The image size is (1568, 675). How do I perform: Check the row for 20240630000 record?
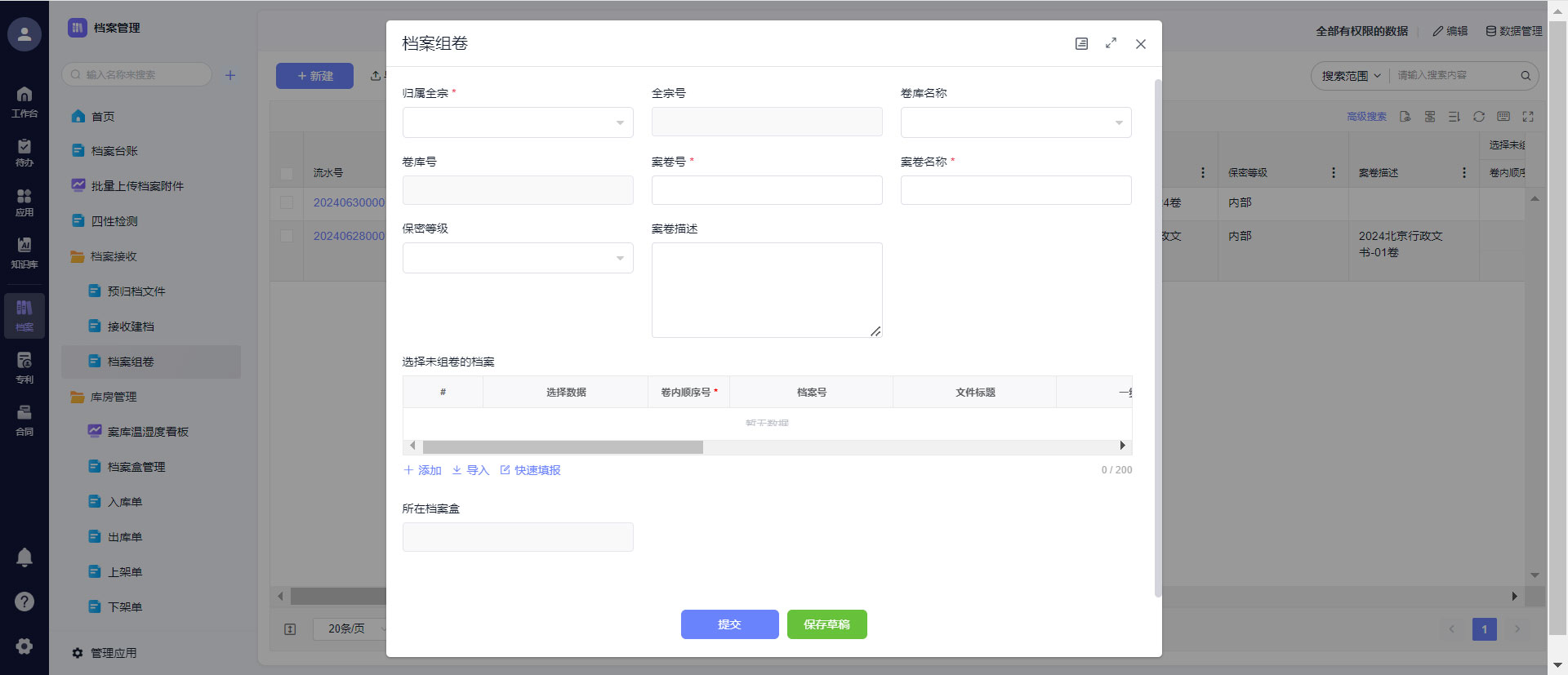[287, 202]
